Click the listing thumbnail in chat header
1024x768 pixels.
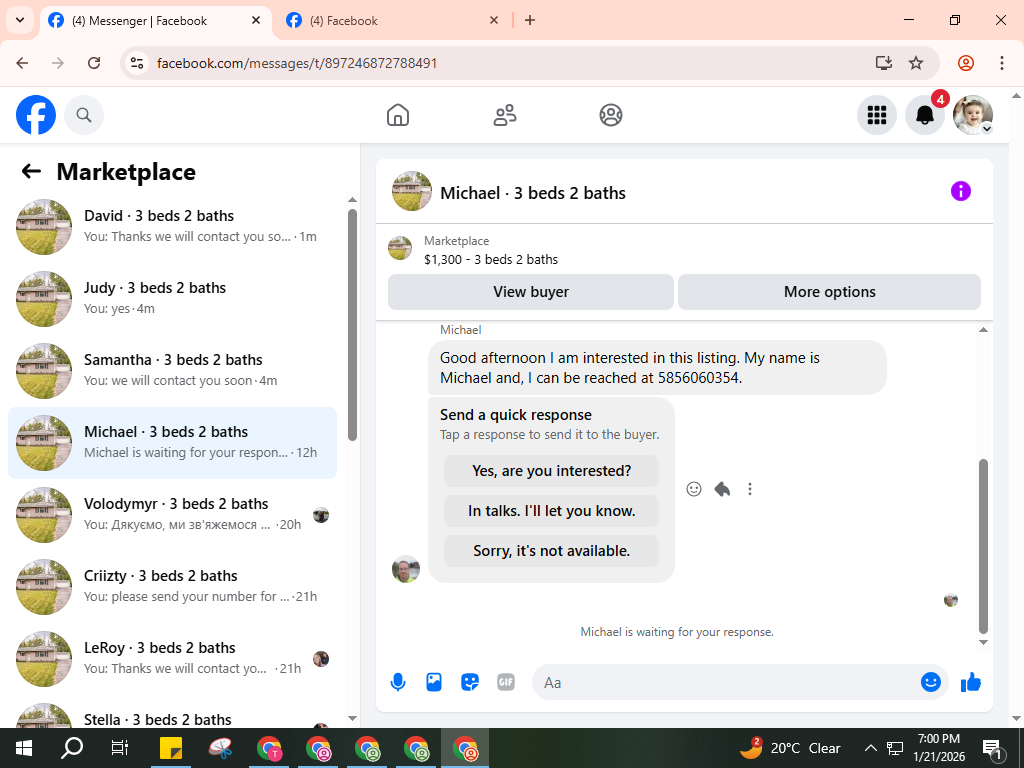pos(411,191)
